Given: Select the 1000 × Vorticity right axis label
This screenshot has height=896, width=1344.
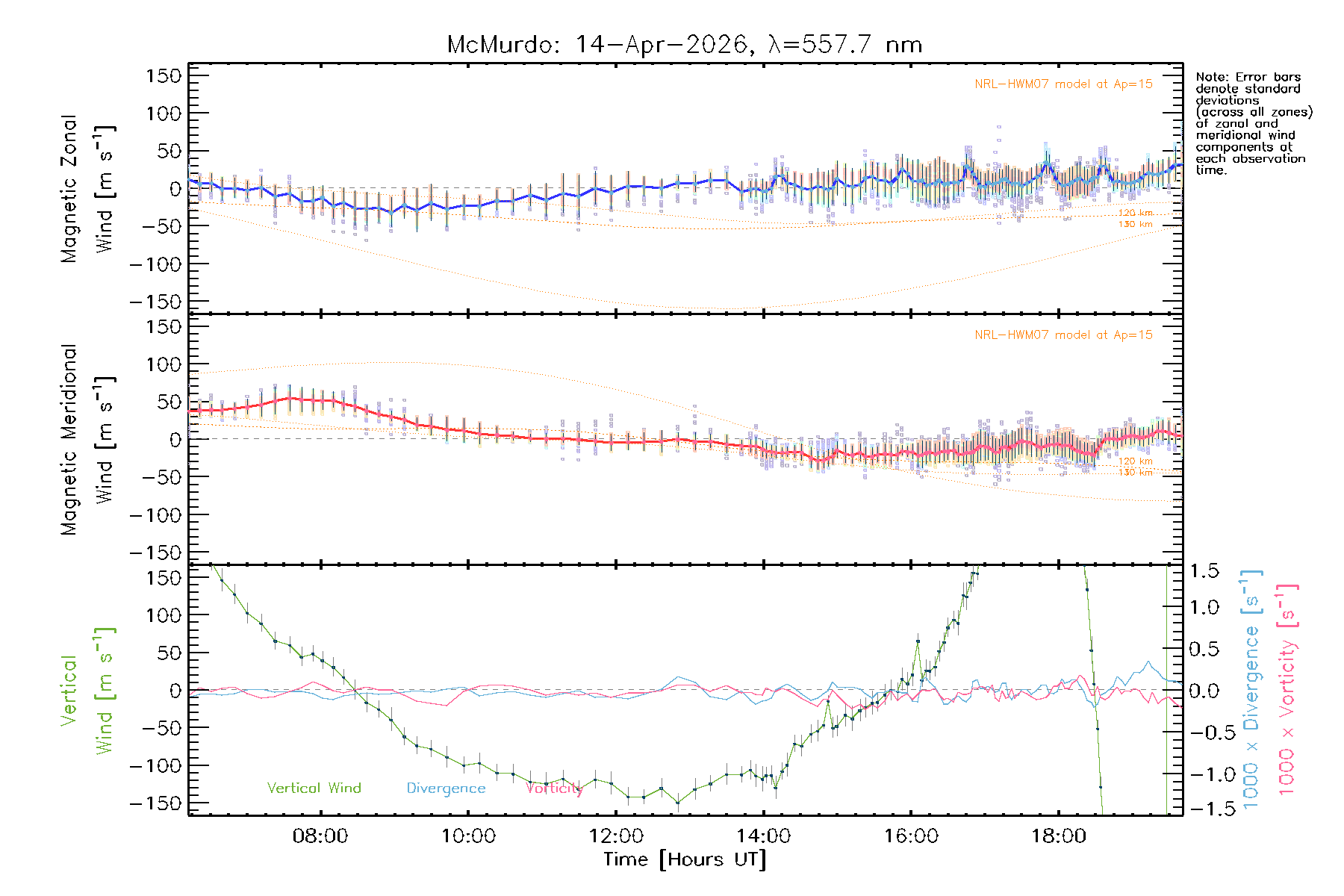Looking at the screenshot, I should tap(1287, 691).
